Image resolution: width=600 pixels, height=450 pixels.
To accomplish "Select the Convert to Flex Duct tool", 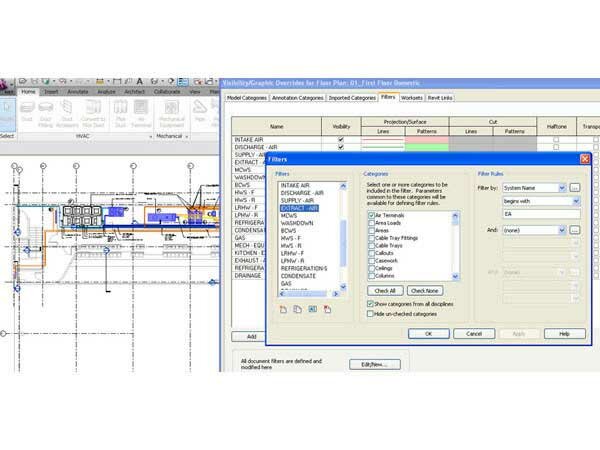I will point(93,114).
